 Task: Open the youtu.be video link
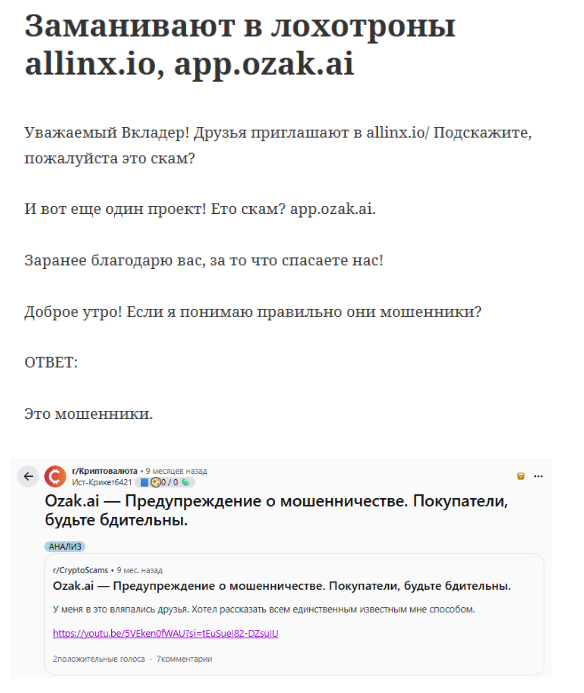click(x=165, y=633)
